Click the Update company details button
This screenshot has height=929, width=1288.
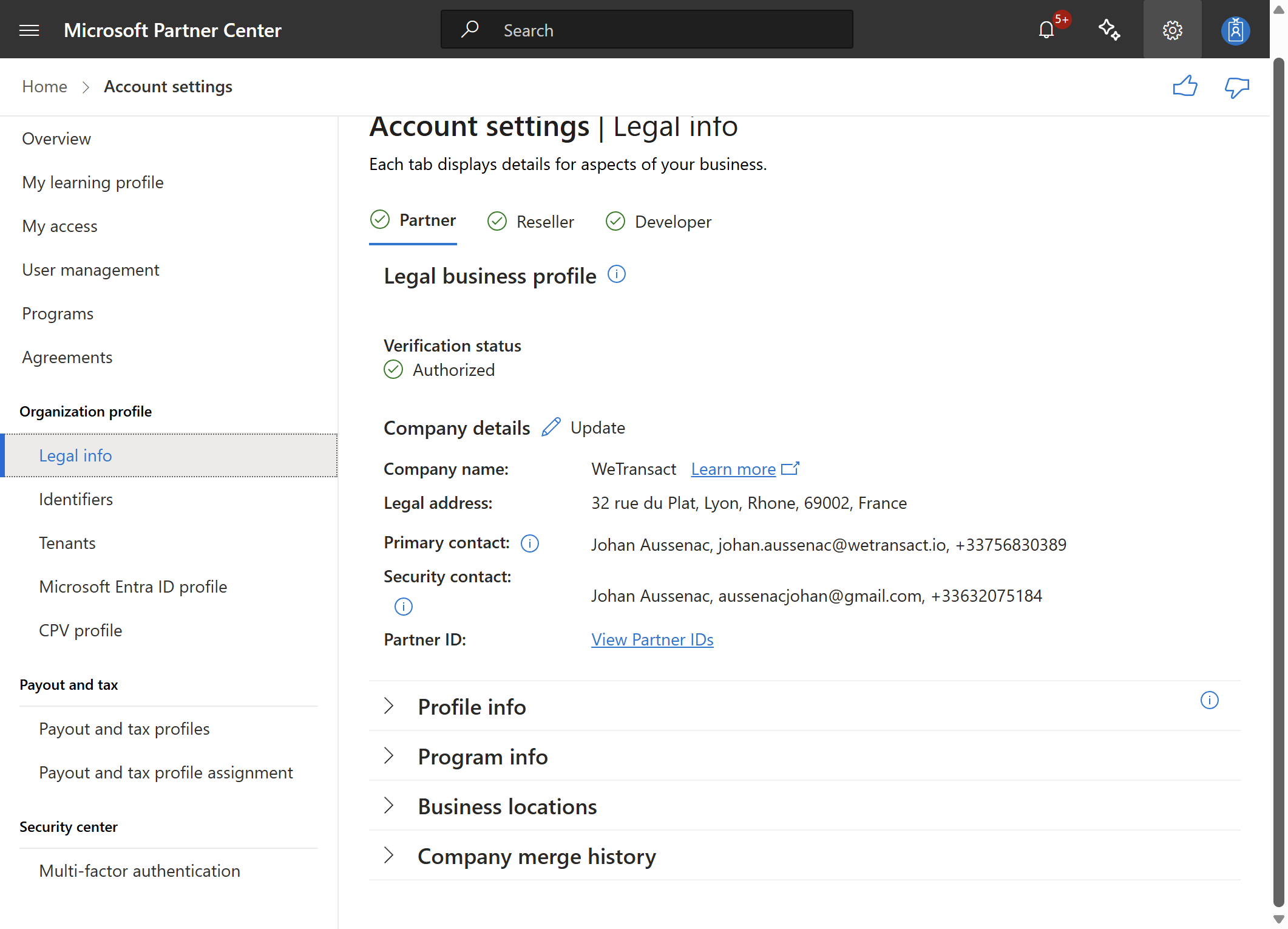point(597,427)
